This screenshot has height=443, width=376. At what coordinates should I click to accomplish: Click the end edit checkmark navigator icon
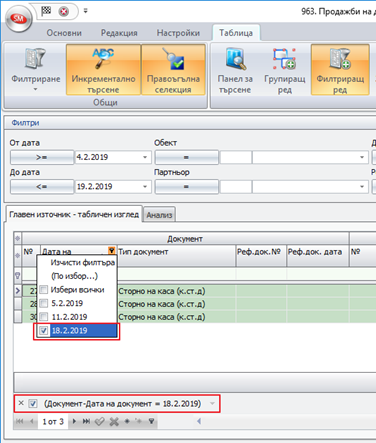point(99,422)
